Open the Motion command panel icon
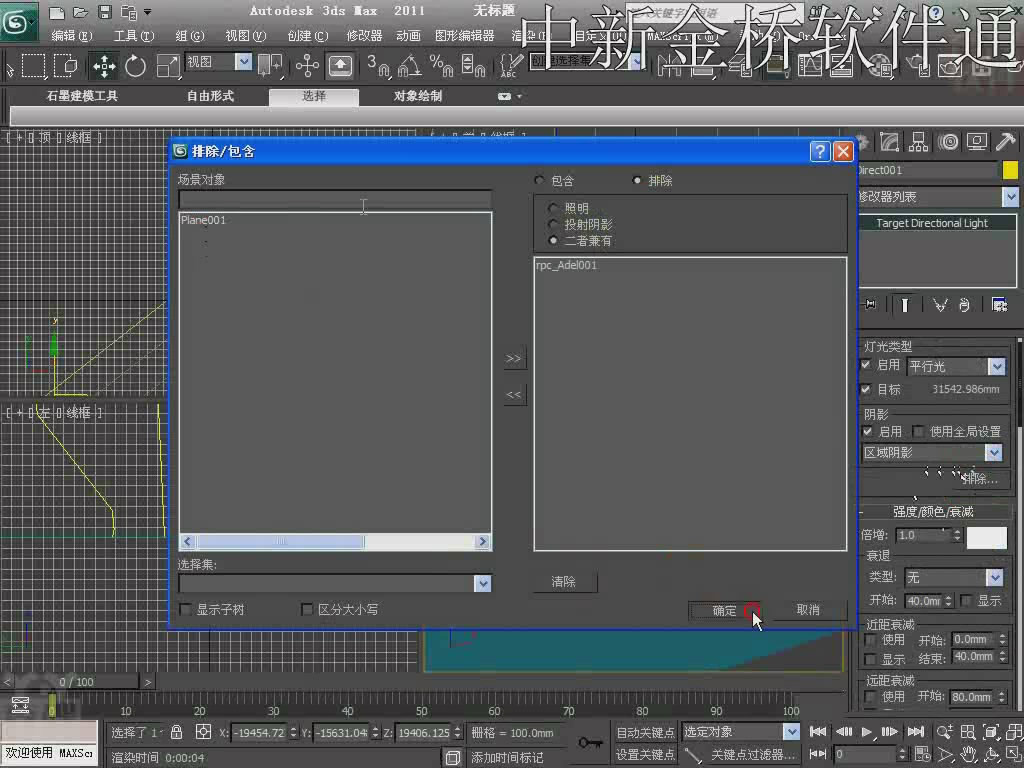 (948, 142)
